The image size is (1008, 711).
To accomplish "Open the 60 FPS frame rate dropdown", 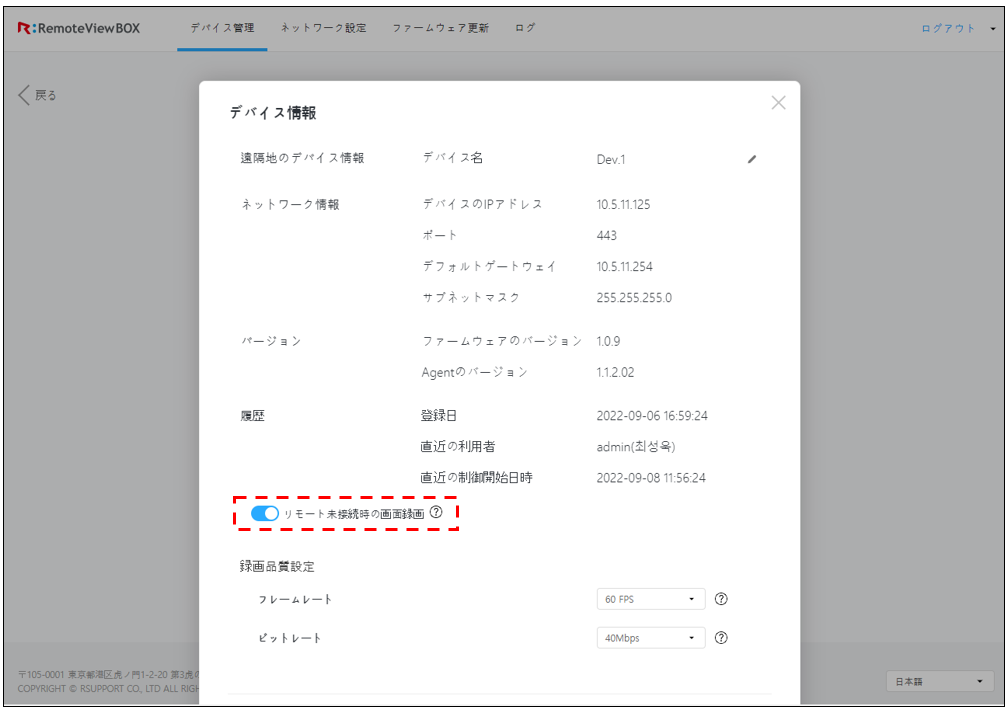I will [650, 599].
